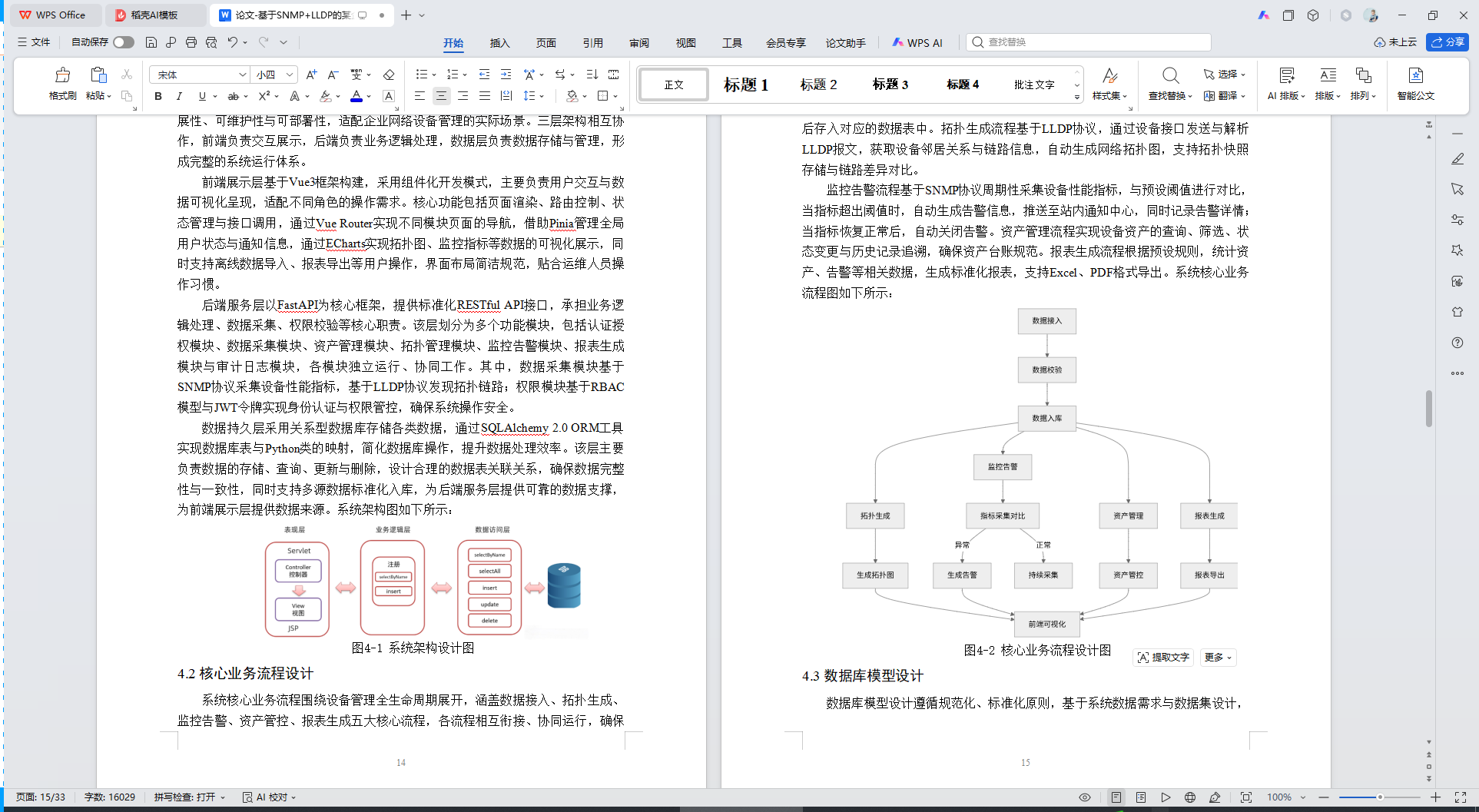Open the View (视图) ribbon tab
The width and height of the screenshot is (1479, 812).
coord(685,43)
